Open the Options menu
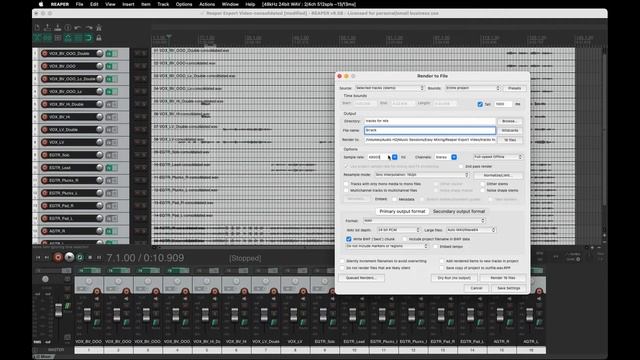The image size is (640, 360). 184,4
